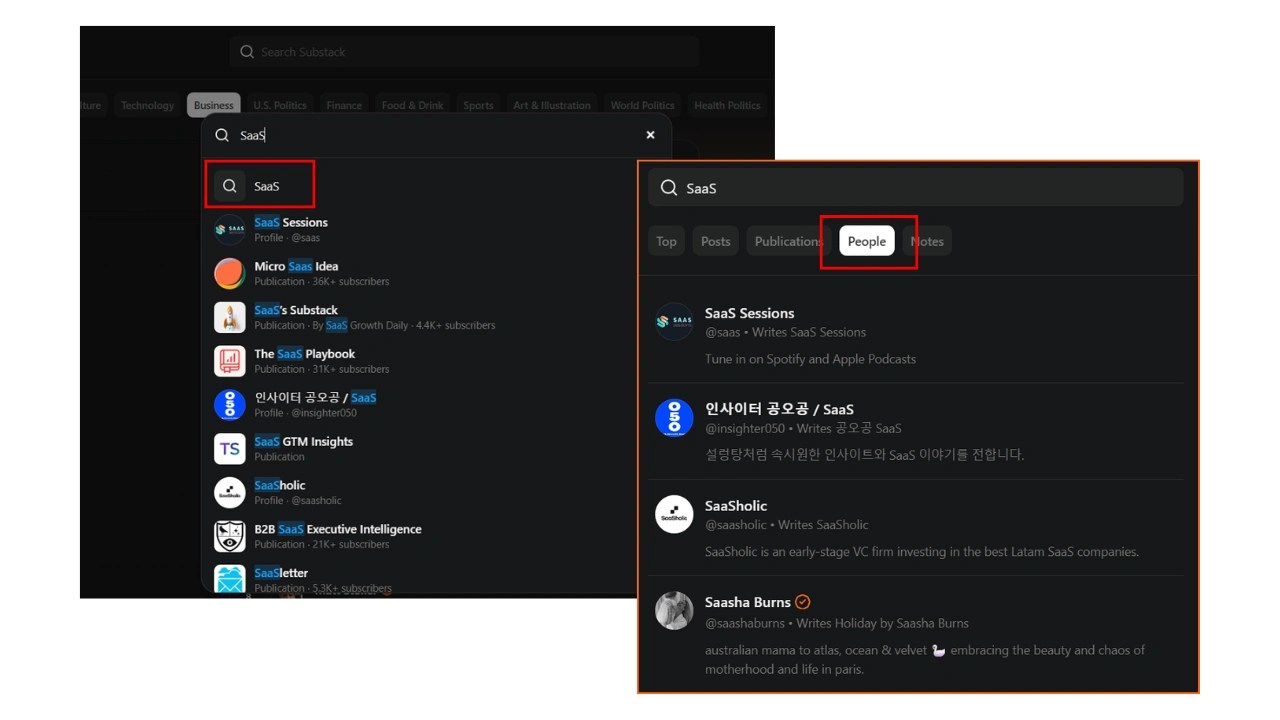Click the Micro Saas Idea orange avatar

[230, 273]
